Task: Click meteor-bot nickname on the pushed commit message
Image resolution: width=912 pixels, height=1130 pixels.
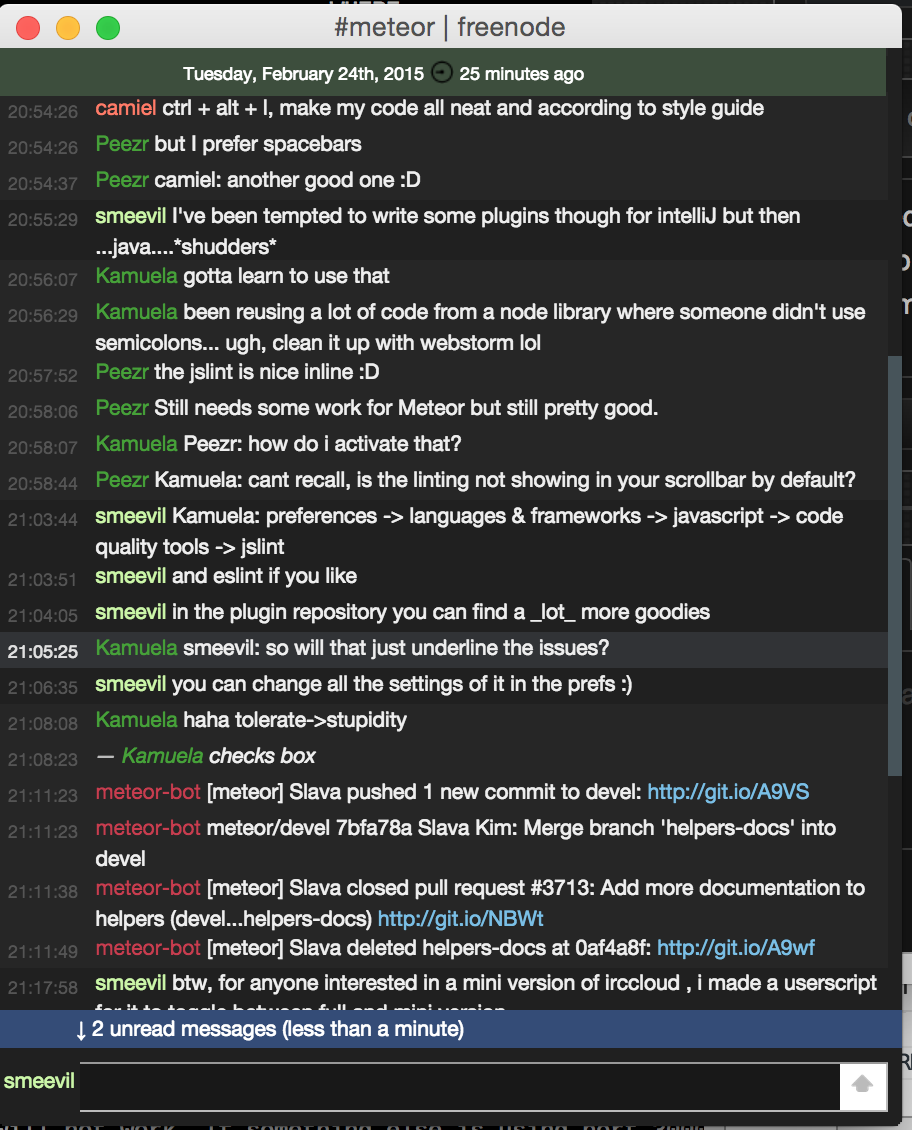Action: [148, 792]
